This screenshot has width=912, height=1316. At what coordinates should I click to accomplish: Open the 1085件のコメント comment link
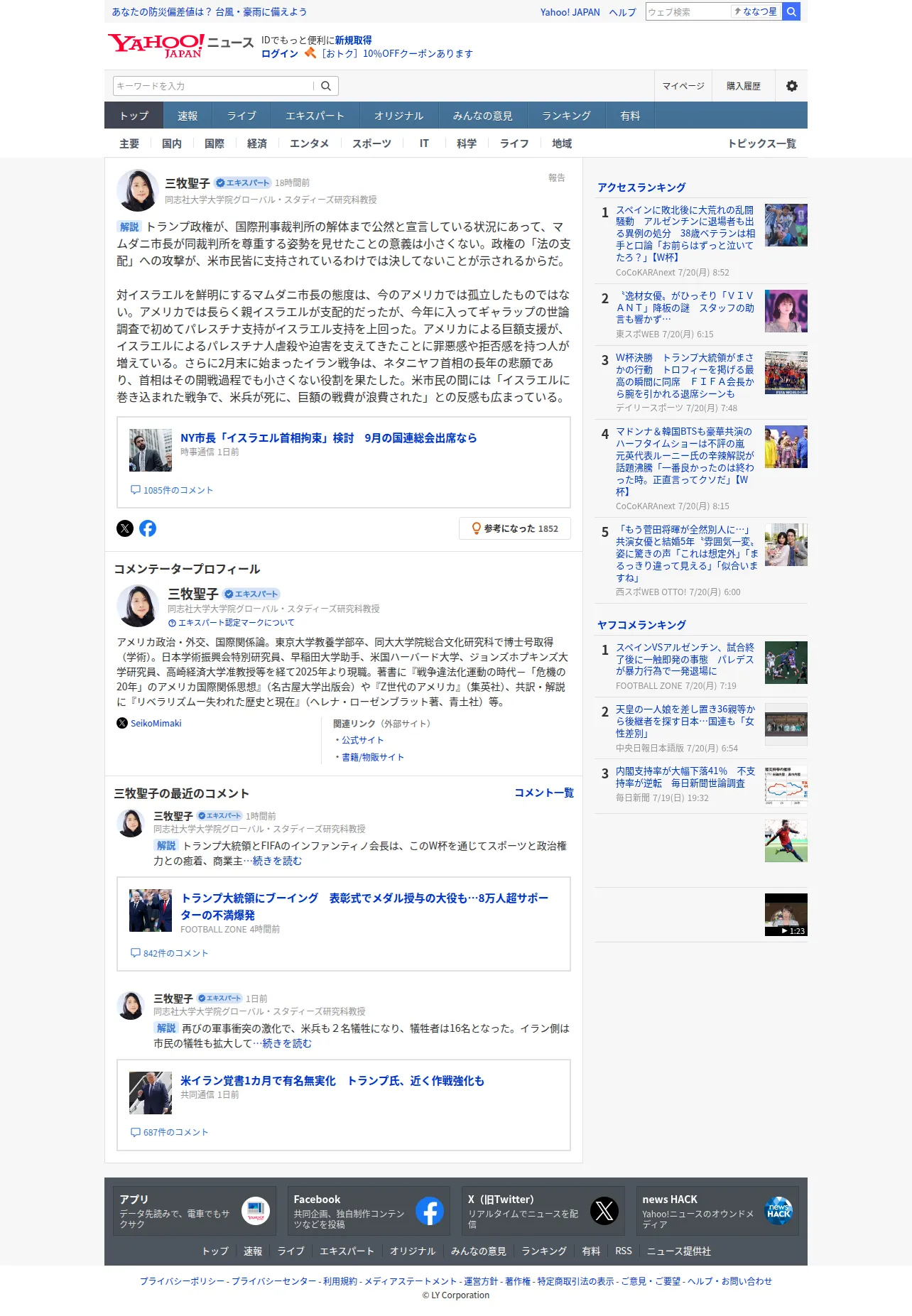172,490
